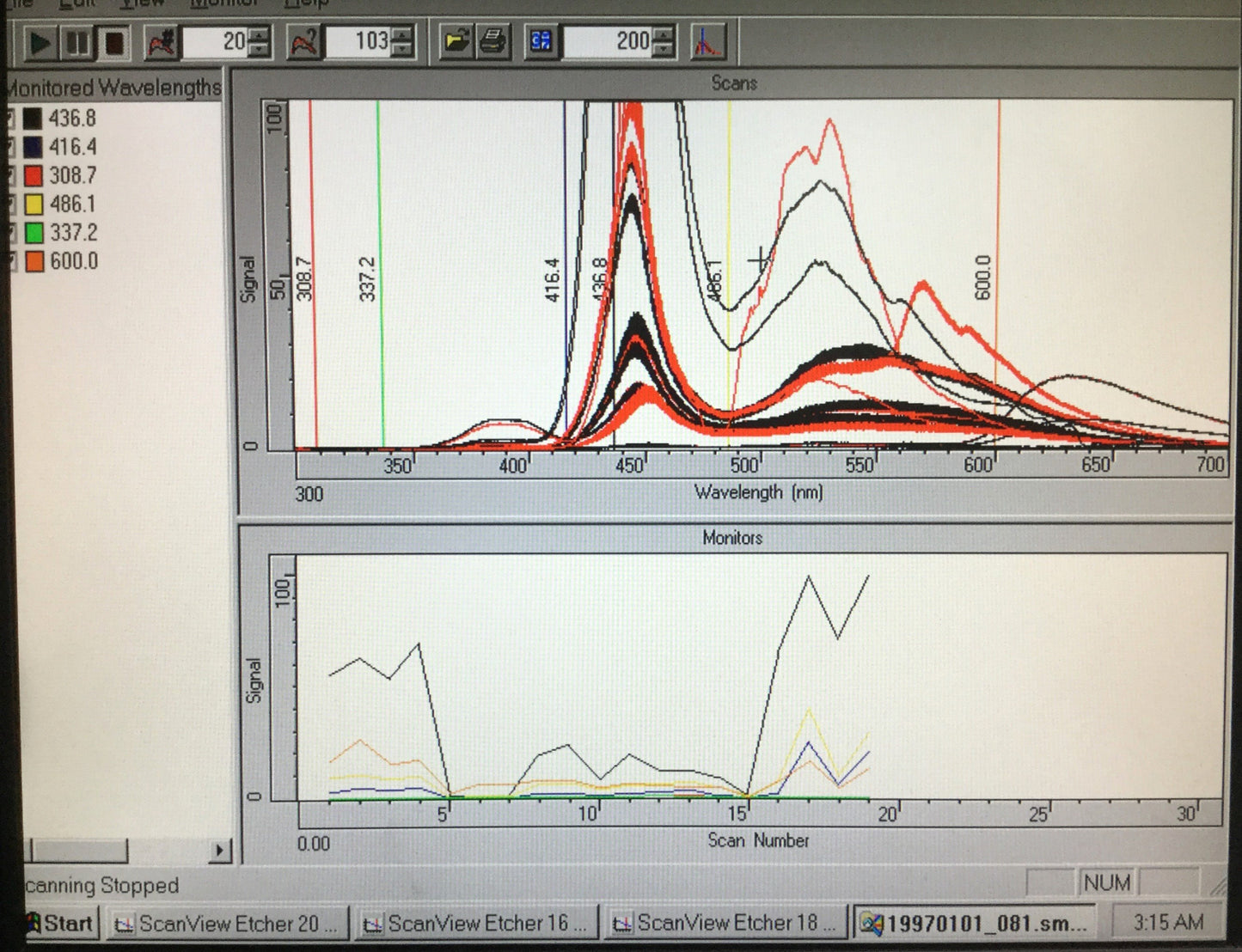The height and width of the screenshot is (952, 1242).
Task: Click the question-mark spectrum icon beside 103
Action: (304, 42)
